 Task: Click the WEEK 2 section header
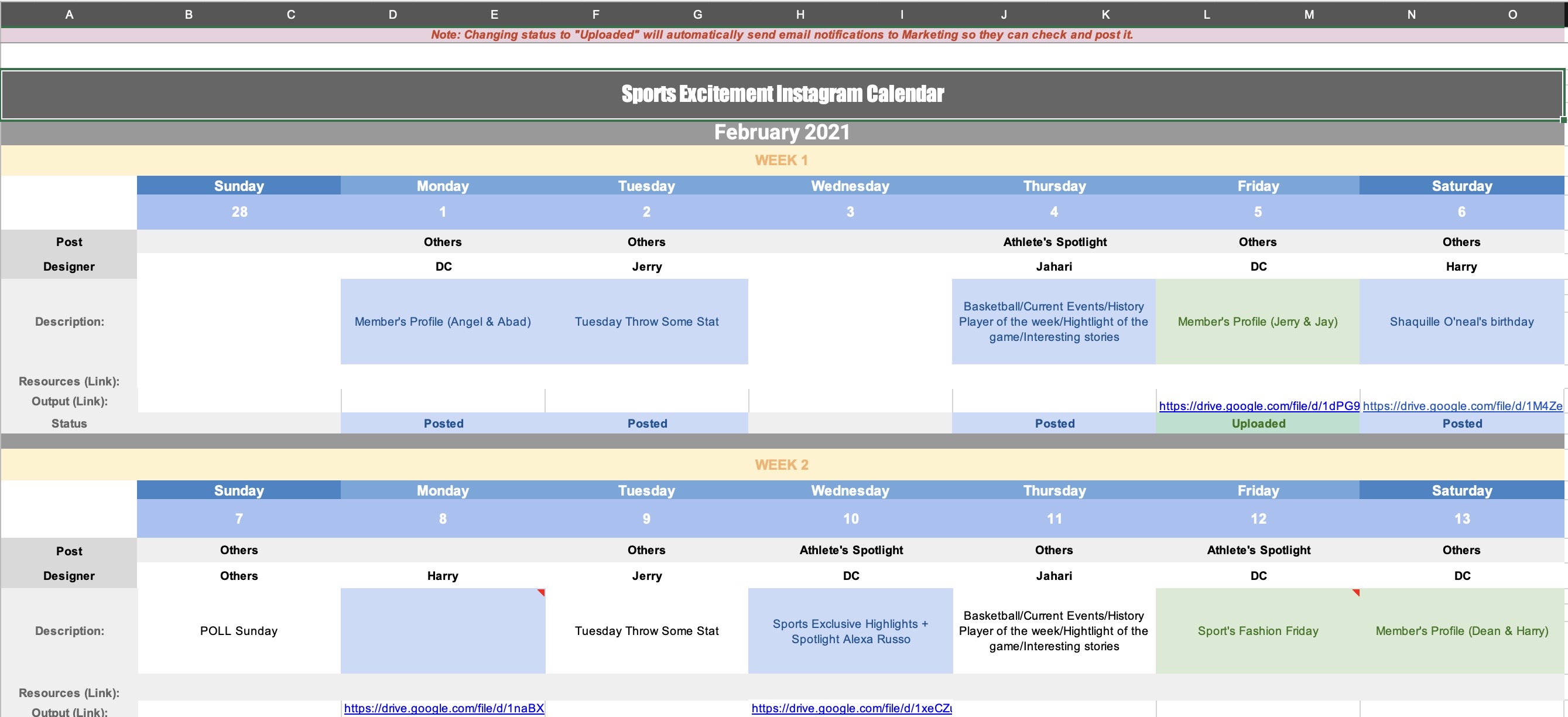[782, 465]
